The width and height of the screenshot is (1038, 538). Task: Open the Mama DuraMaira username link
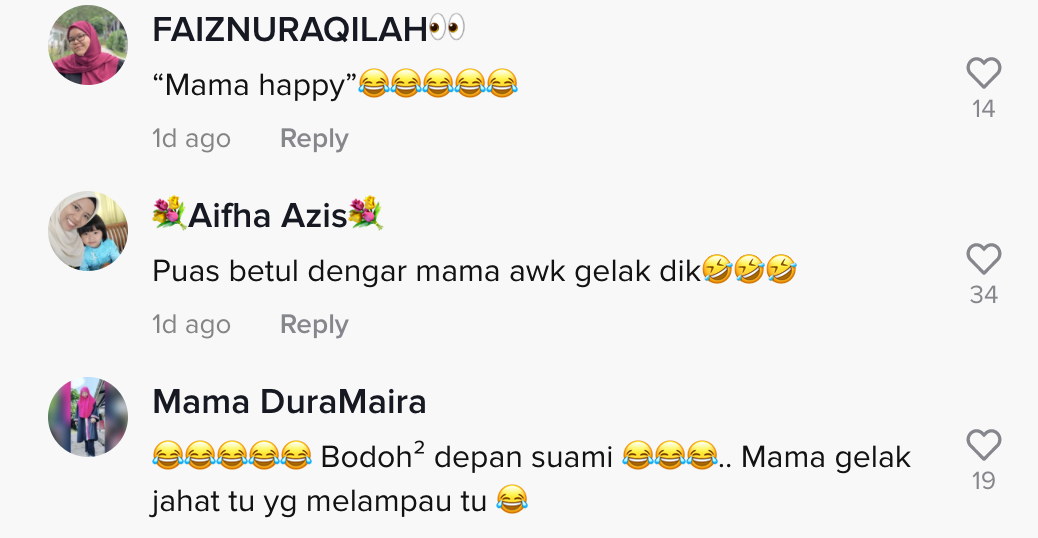pos(289,402)
